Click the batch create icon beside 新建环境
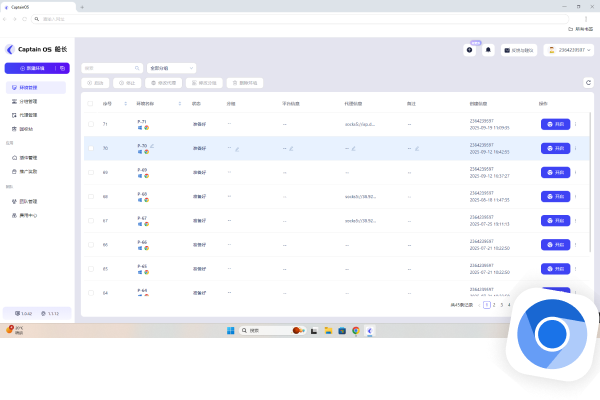600x400 pixels. point(62,68)
